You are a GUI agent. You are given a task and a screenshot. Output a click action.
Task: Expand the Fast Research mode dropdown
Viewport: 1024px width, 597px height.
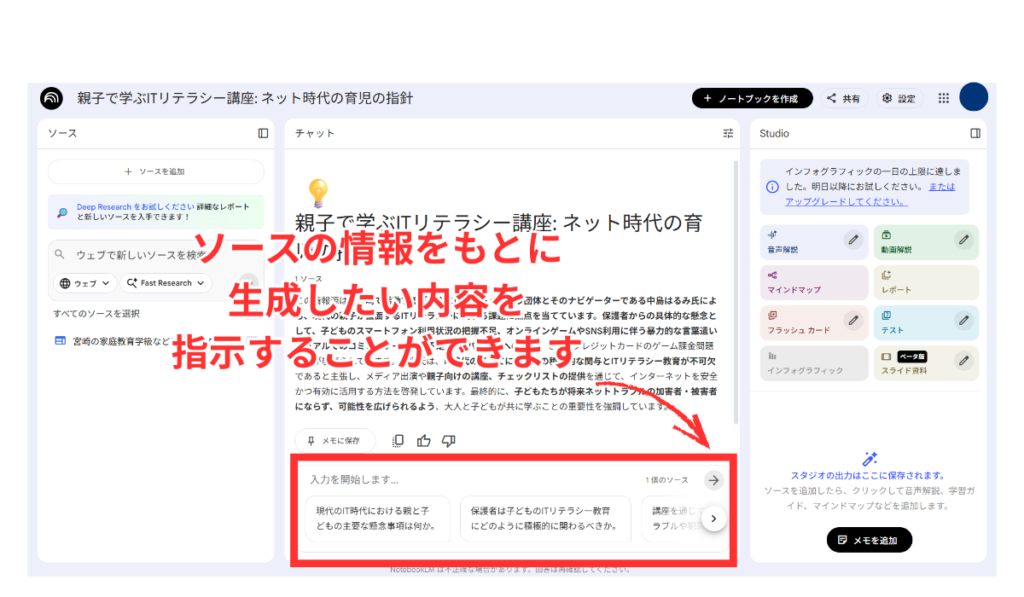[x=166, y=283]
